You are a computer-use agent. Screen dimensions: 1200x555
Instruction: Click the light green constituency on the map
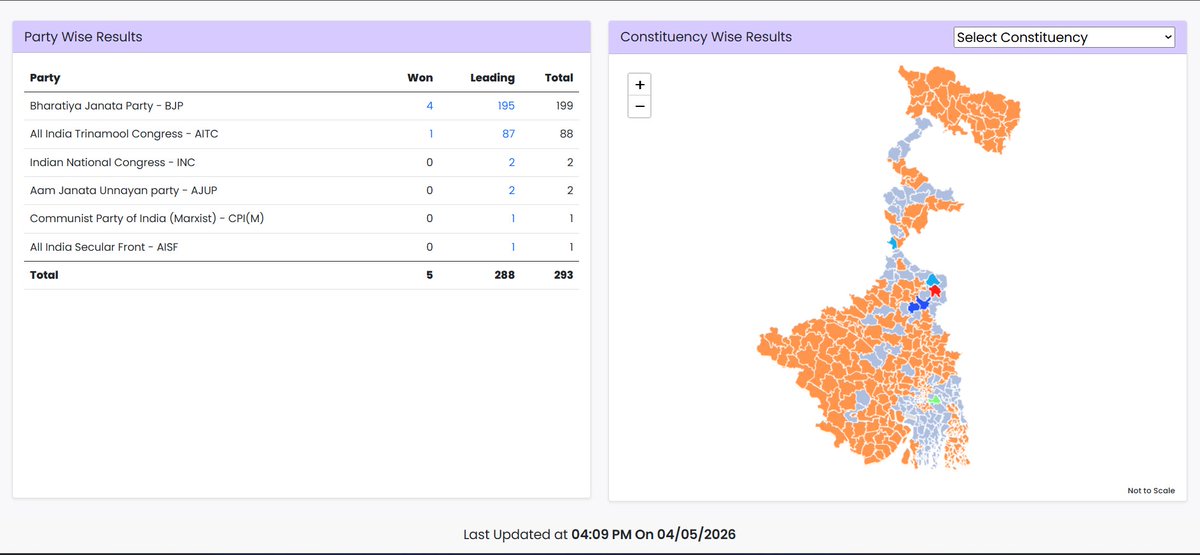click(935, 399)
